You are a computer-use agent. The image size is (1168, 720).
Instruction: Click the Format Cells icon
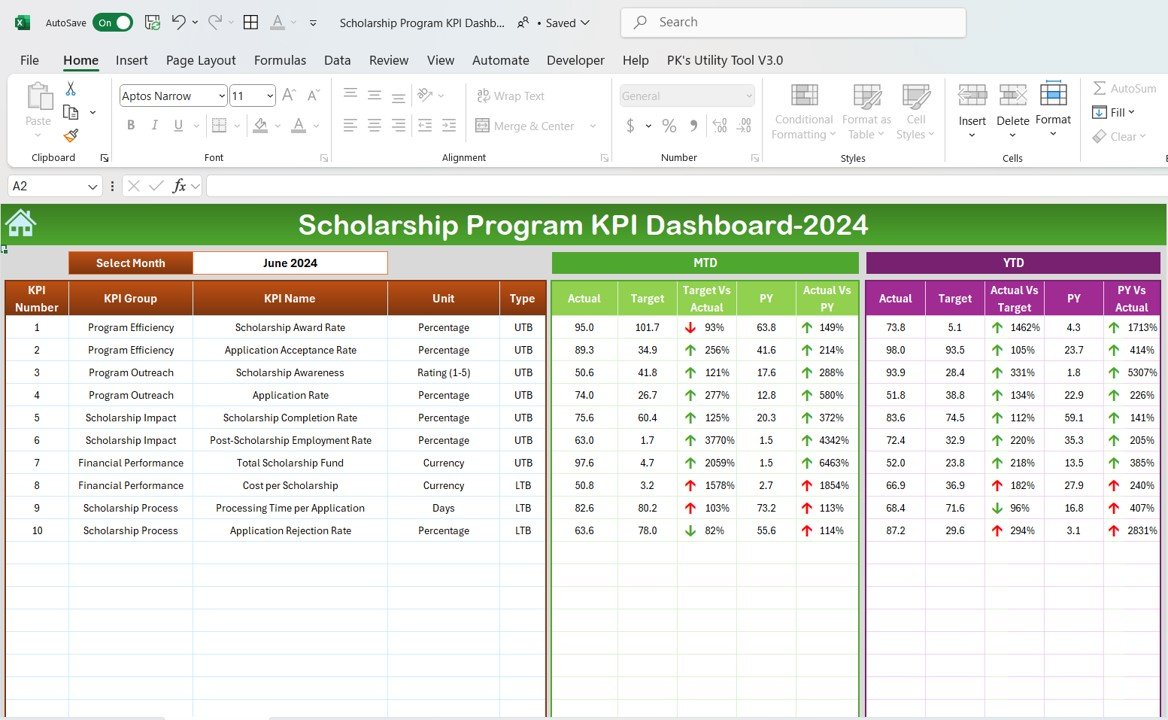1053,94
